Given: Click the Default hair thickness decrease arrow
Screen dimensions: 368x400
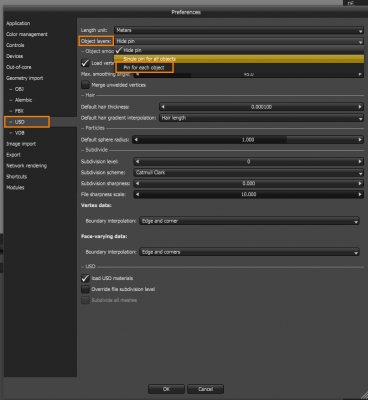Looking at the screenshot, I should tap(163, 107).
